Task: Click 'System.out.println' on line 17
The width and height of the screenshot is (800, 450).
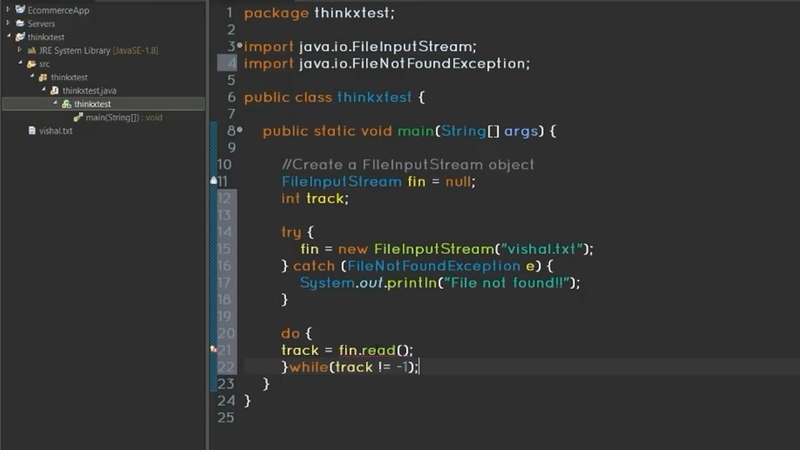Action: (x=368, y=283)
